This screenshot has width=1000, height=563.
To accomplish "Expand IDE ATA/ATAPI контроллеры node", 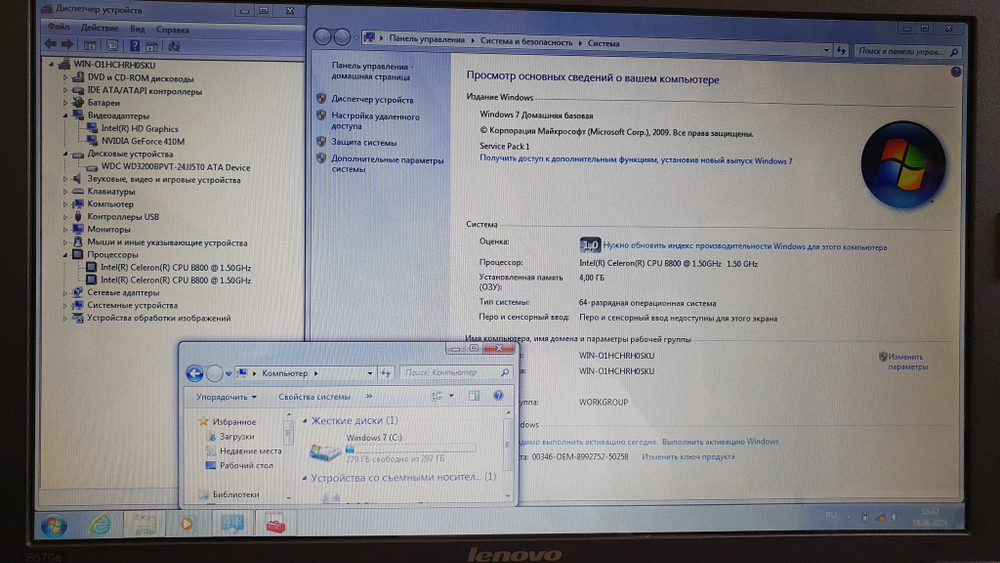I will tap(65, 91).
